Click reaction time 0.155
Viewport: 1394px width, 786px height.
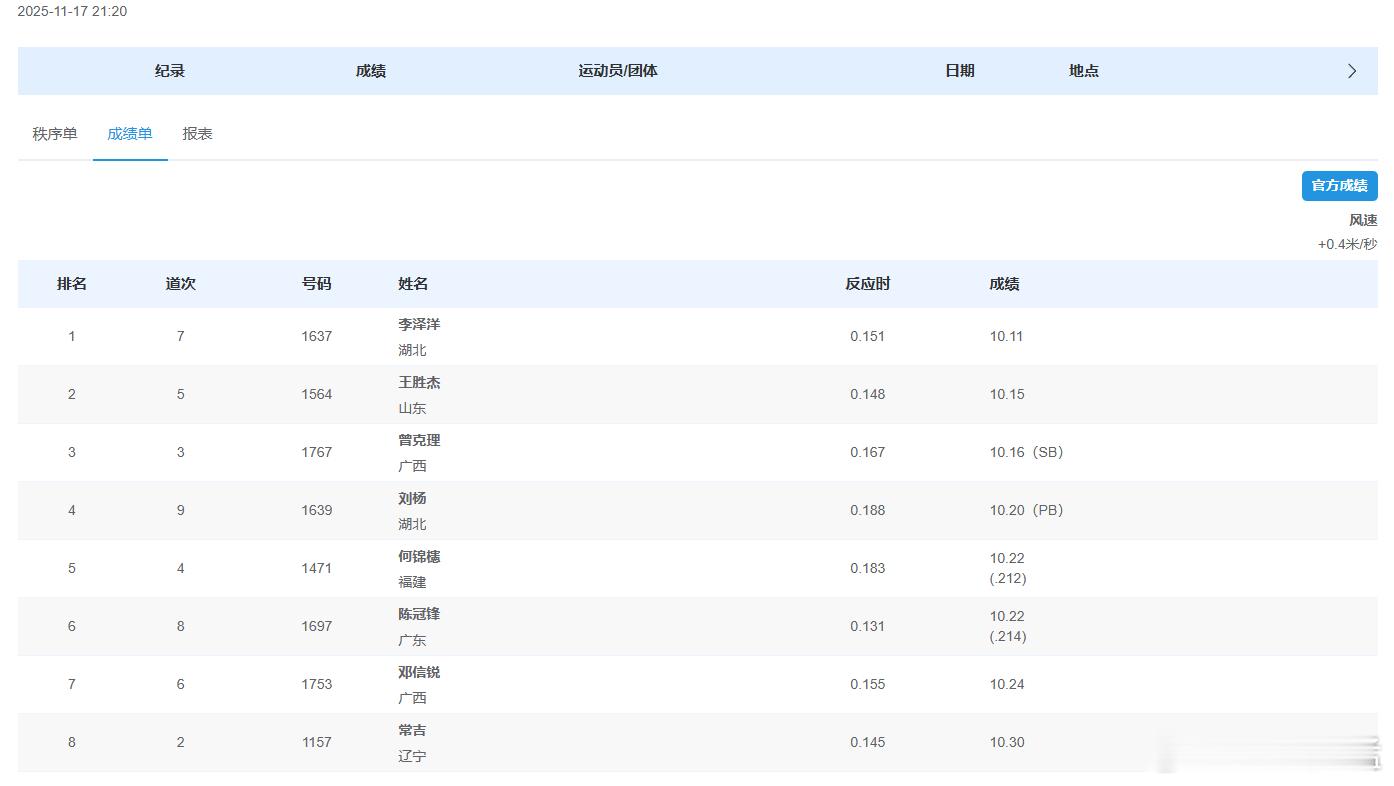click(x=868, y=684)
